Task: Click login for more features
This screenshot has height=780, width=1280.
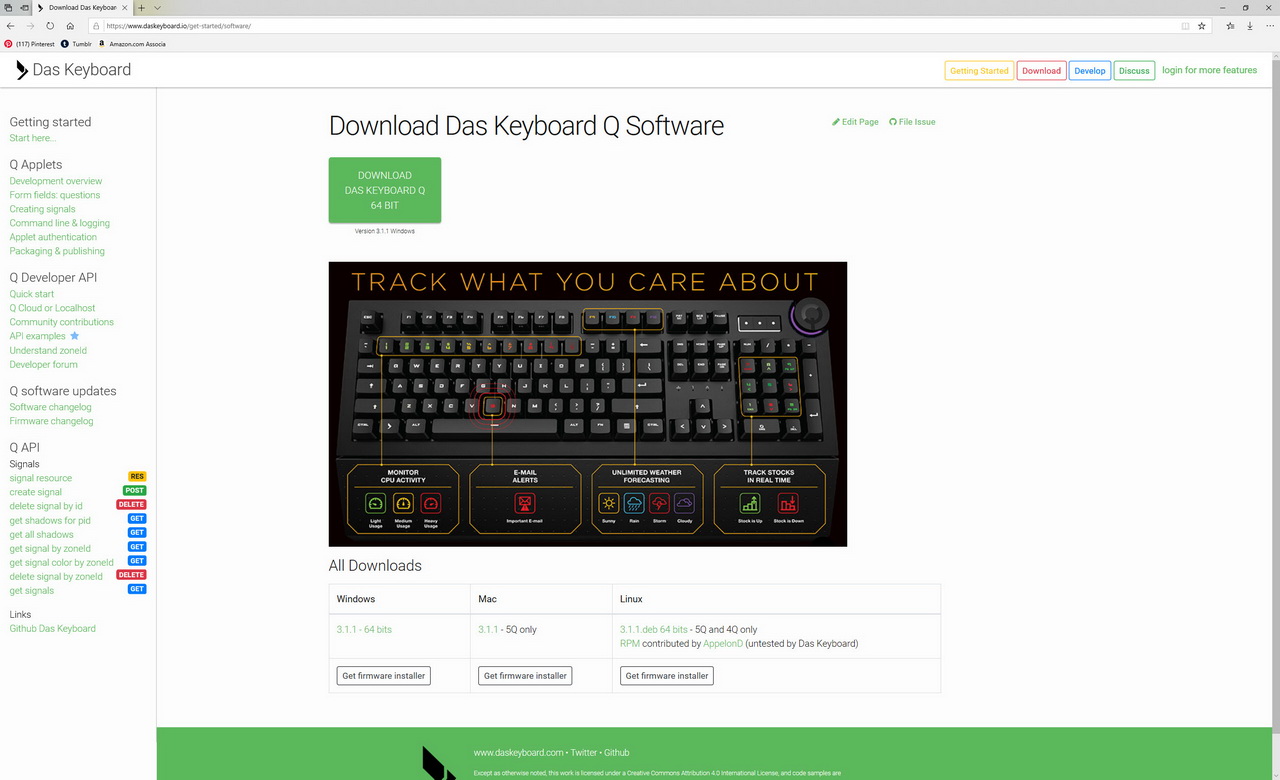Action: coord(1209,70)
